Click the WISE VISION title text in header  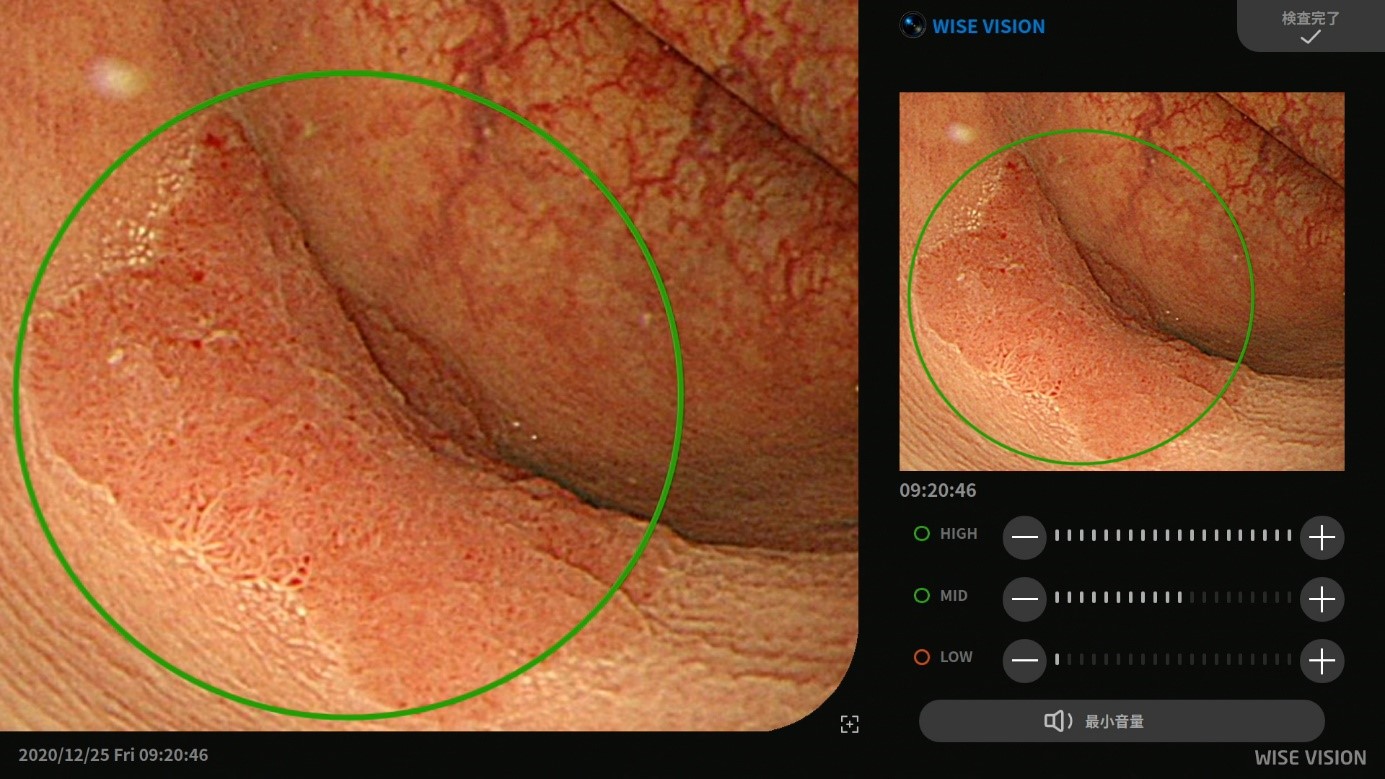(989, 27)
